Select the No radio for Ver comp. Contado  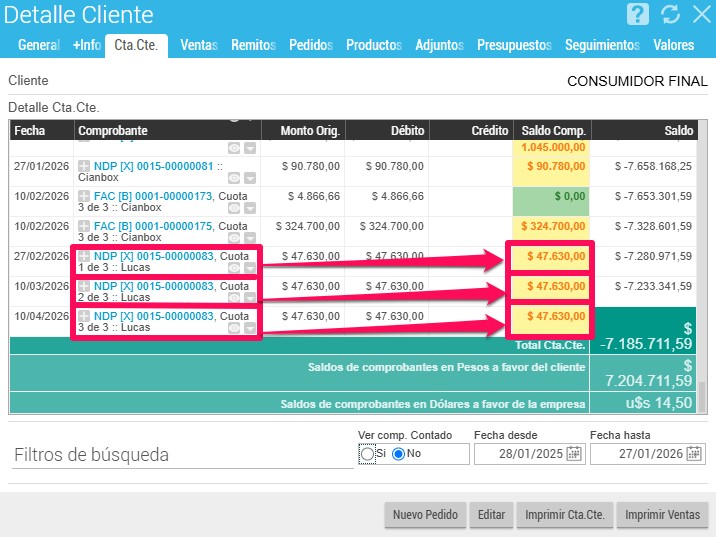[x=398, y=454]
